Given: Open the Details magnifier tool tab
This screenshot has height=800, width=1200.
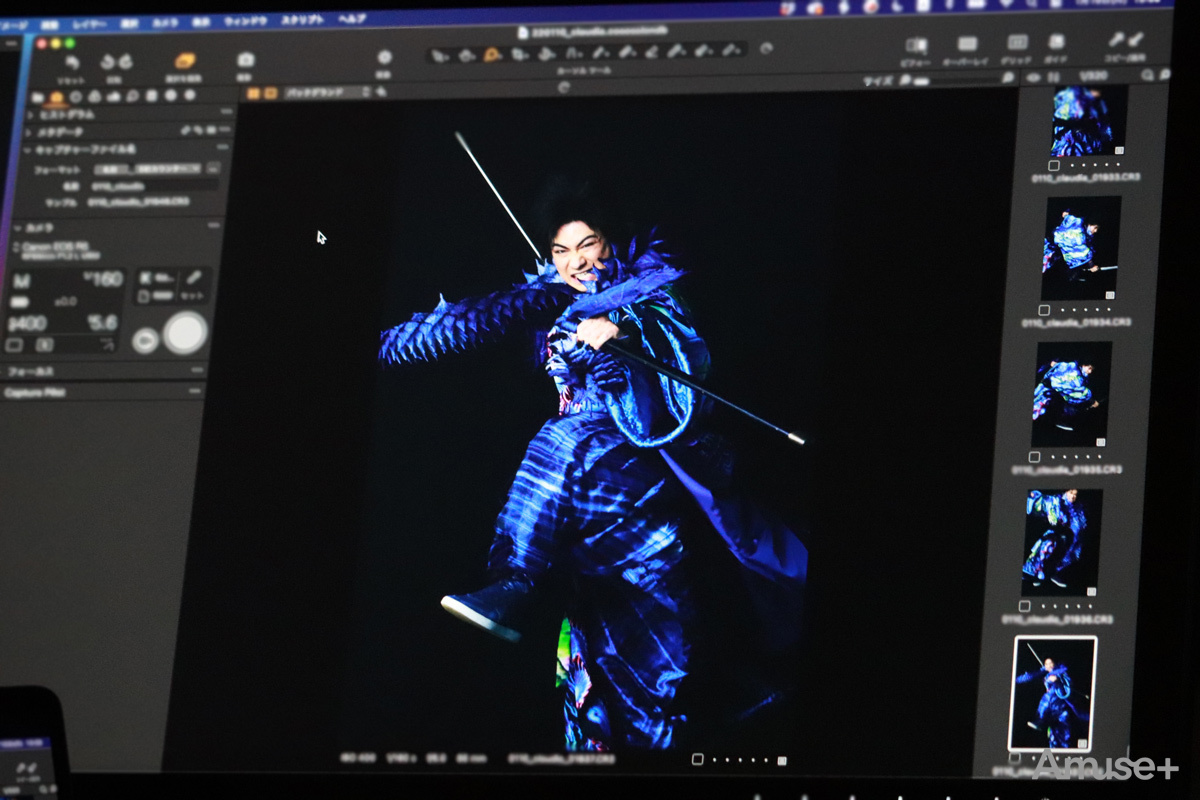Looking at the screenshot, I should [132, 96].
